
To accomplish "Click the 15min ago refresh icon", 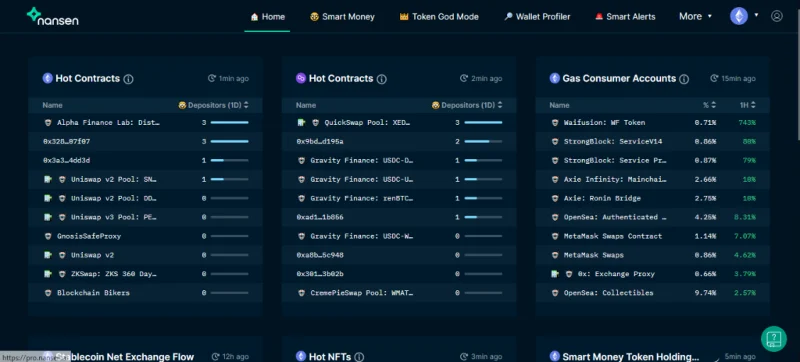I will click(714, 79).
